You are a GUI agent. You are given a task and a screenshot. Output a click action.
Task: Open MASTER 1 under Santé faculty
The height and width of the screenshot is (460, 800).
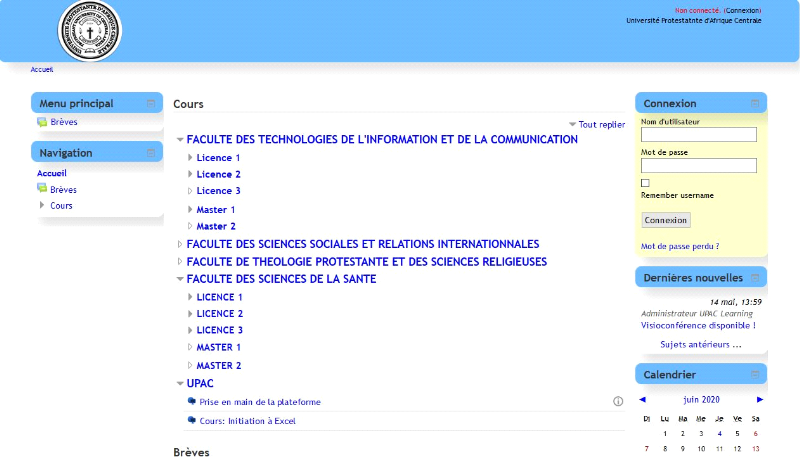[218, 347]
